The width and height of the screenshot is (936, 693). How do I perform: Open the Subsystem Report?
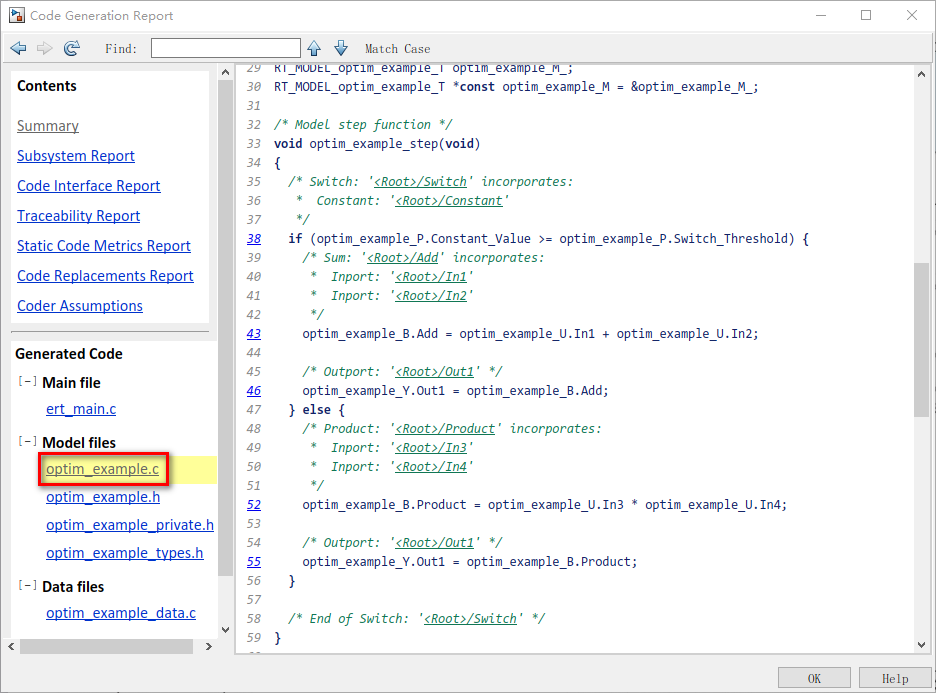click(76, 156)
